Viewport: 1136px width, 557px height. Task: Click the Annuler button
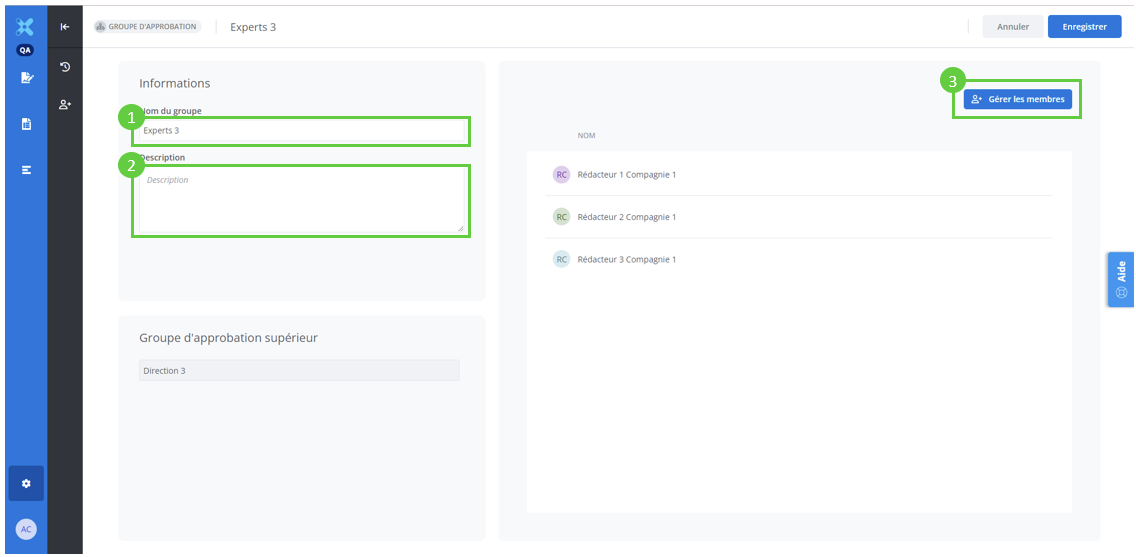point(1013,27)
